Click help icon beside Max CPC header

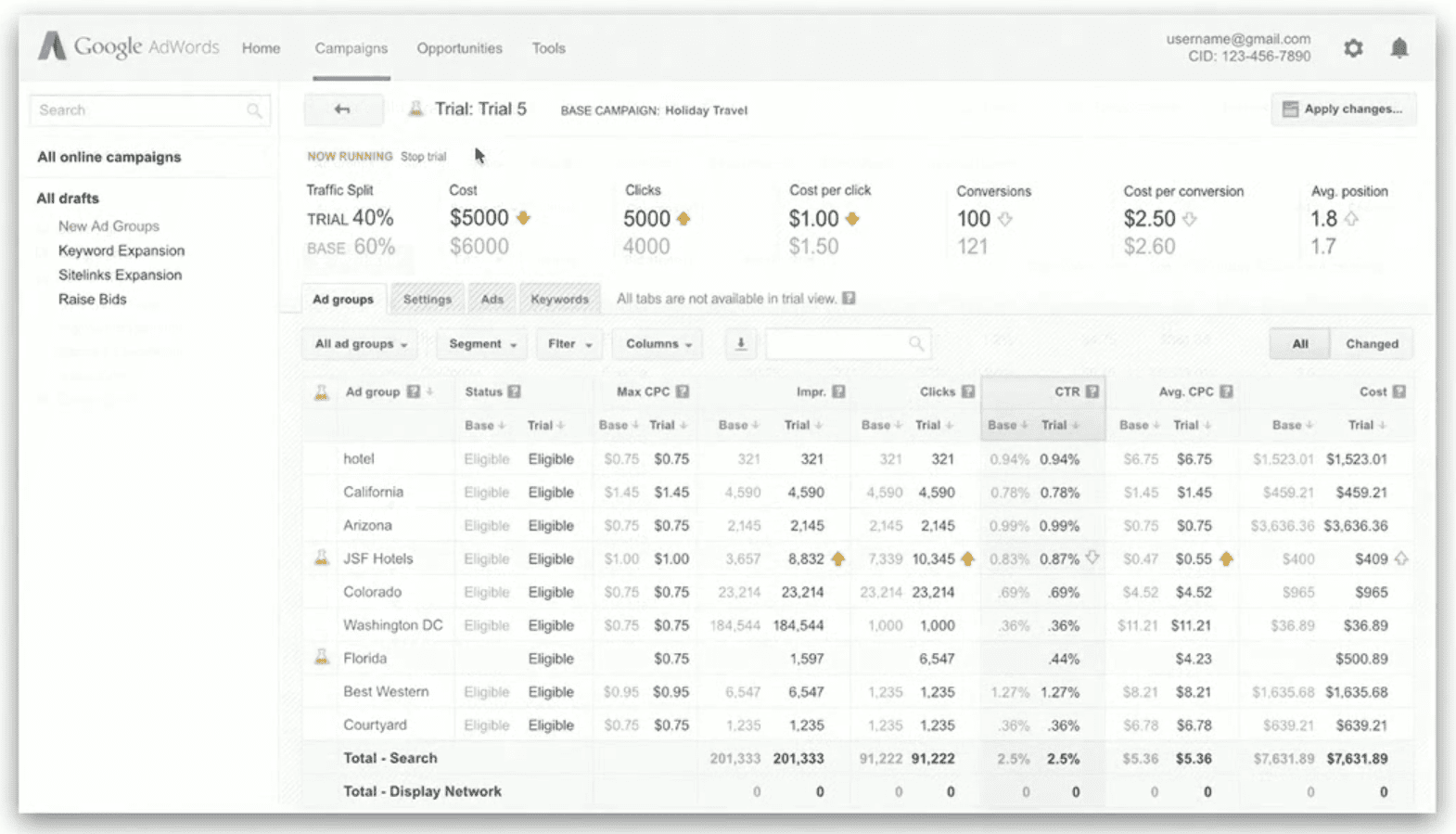pyautogui.click(x=683, y=391)
